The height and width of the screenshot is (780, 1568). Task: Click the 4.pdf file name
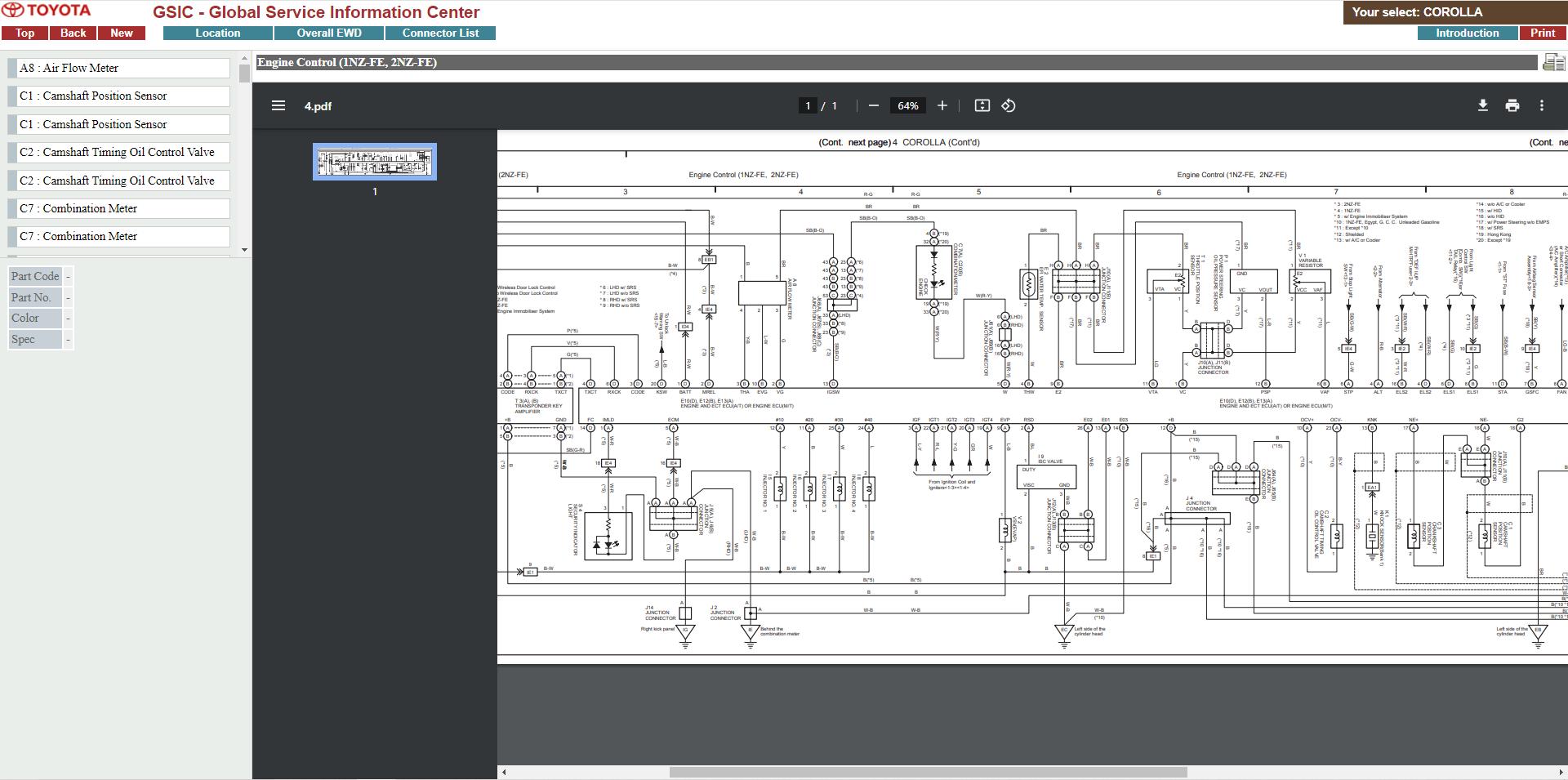tap(318, 106)
